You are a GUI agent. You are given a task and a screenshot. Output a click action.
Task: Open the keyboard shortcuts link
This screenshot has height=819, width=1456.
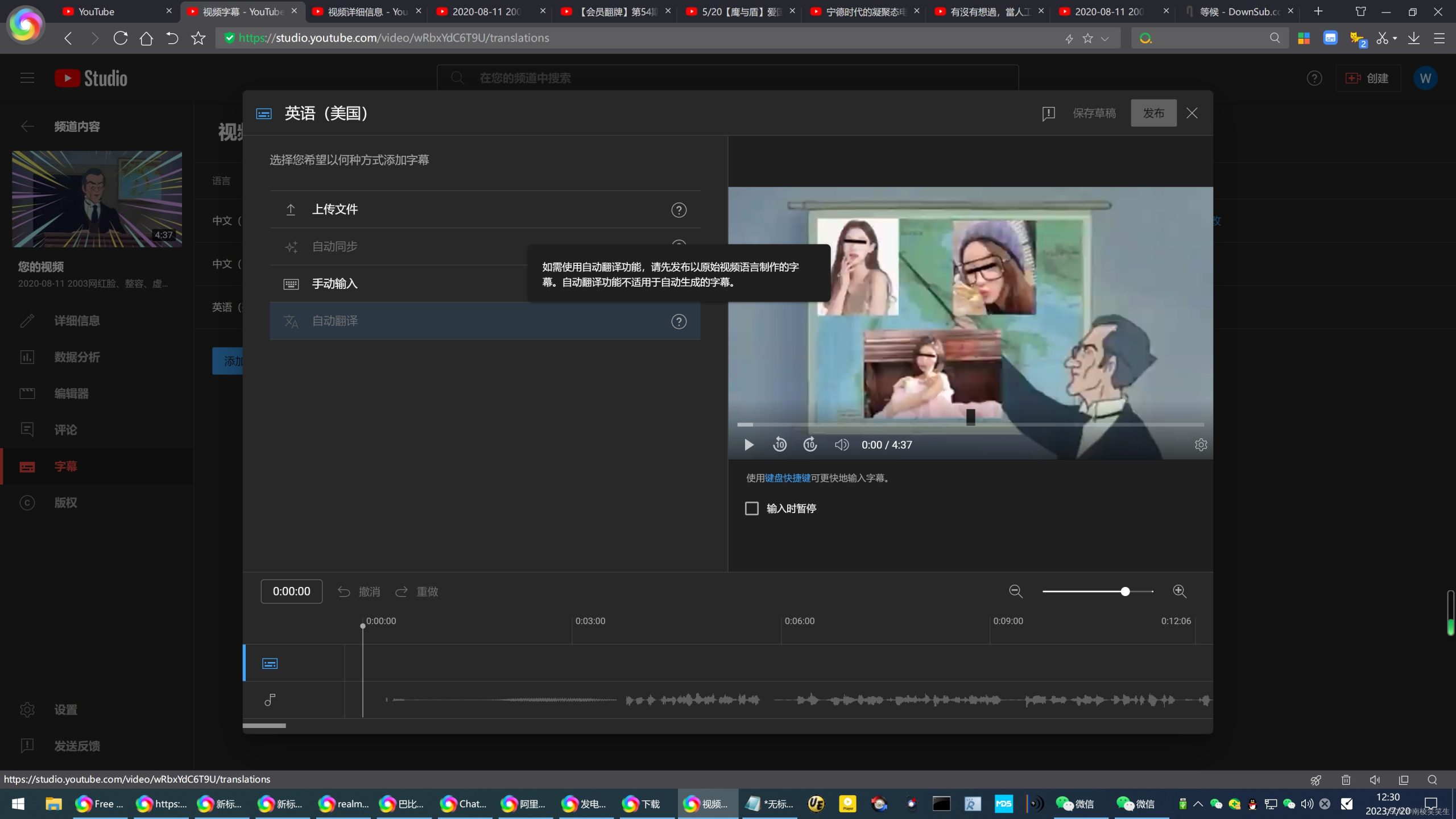pos(787,478)
